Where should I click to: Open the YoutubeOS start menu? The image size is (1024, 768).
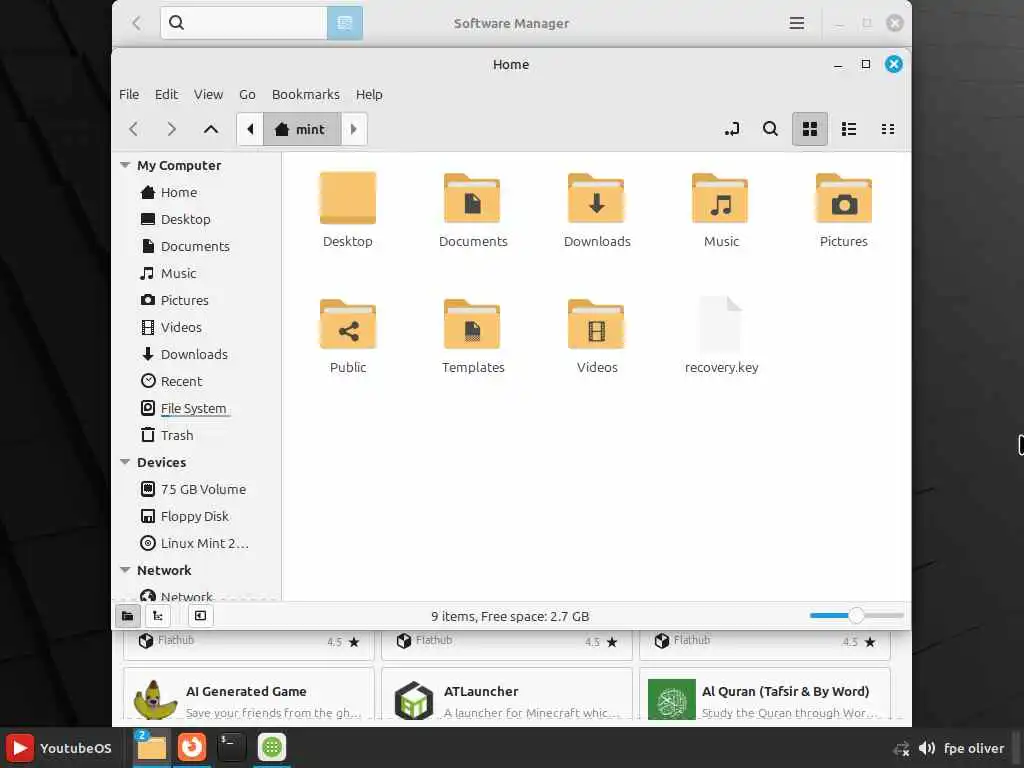pyautogui.click(x=59, y=748)
